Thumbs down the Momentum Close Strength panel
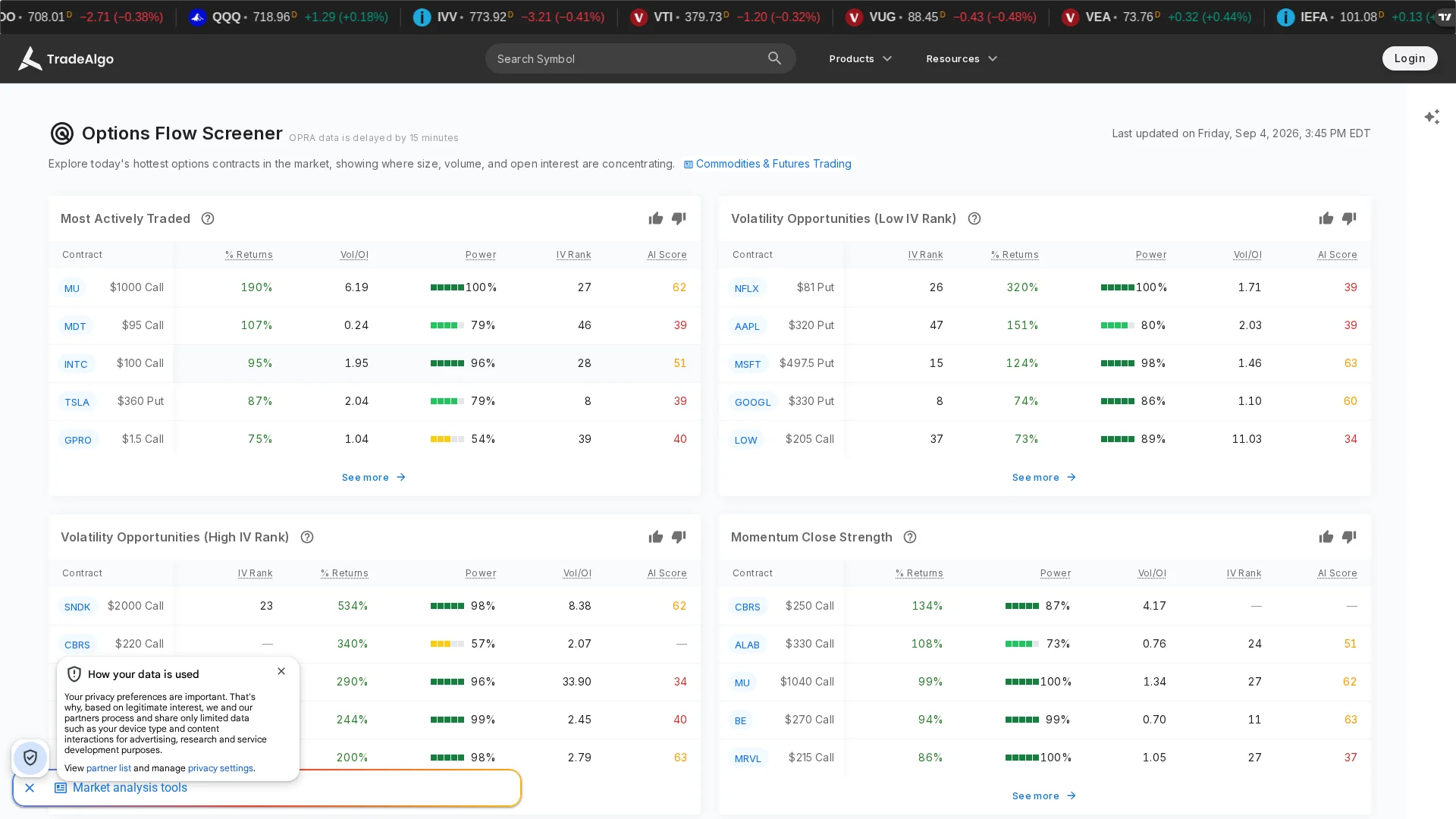The width and height of the screenshot is (1456, 819). pyautogui.click(x=1349, y=537)
